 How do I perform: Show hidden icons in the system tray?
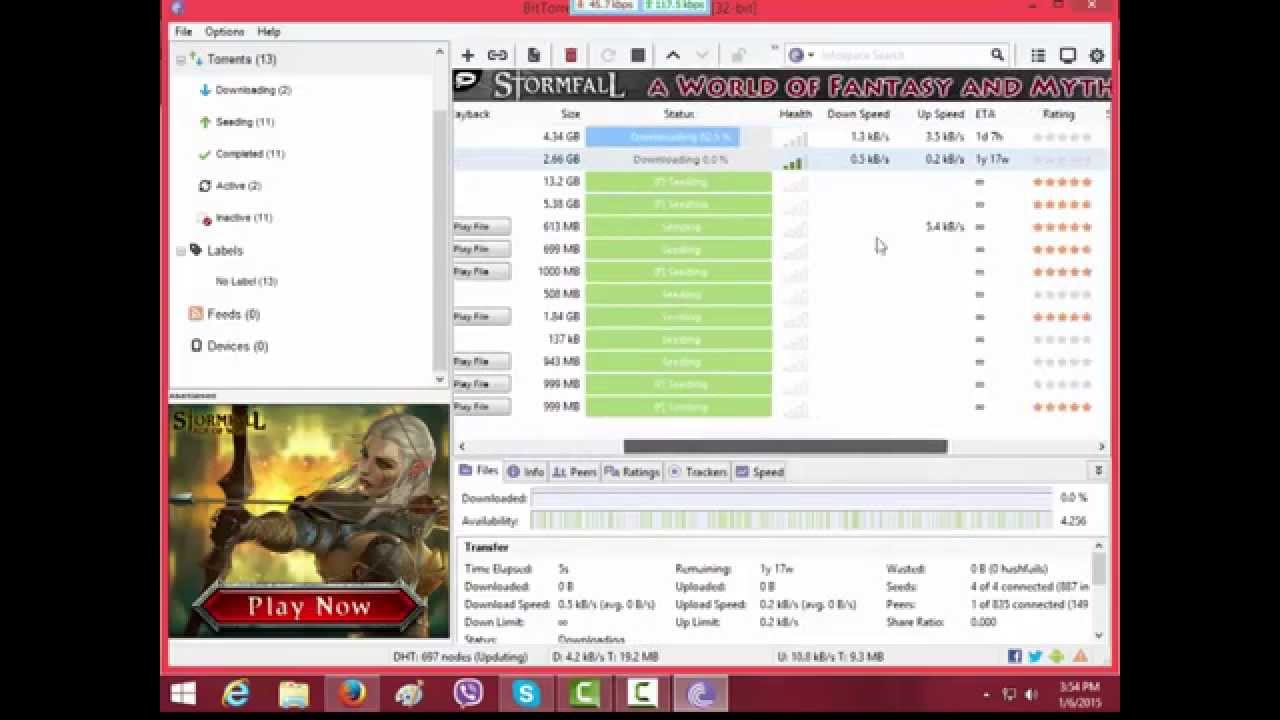click(987, 694)
